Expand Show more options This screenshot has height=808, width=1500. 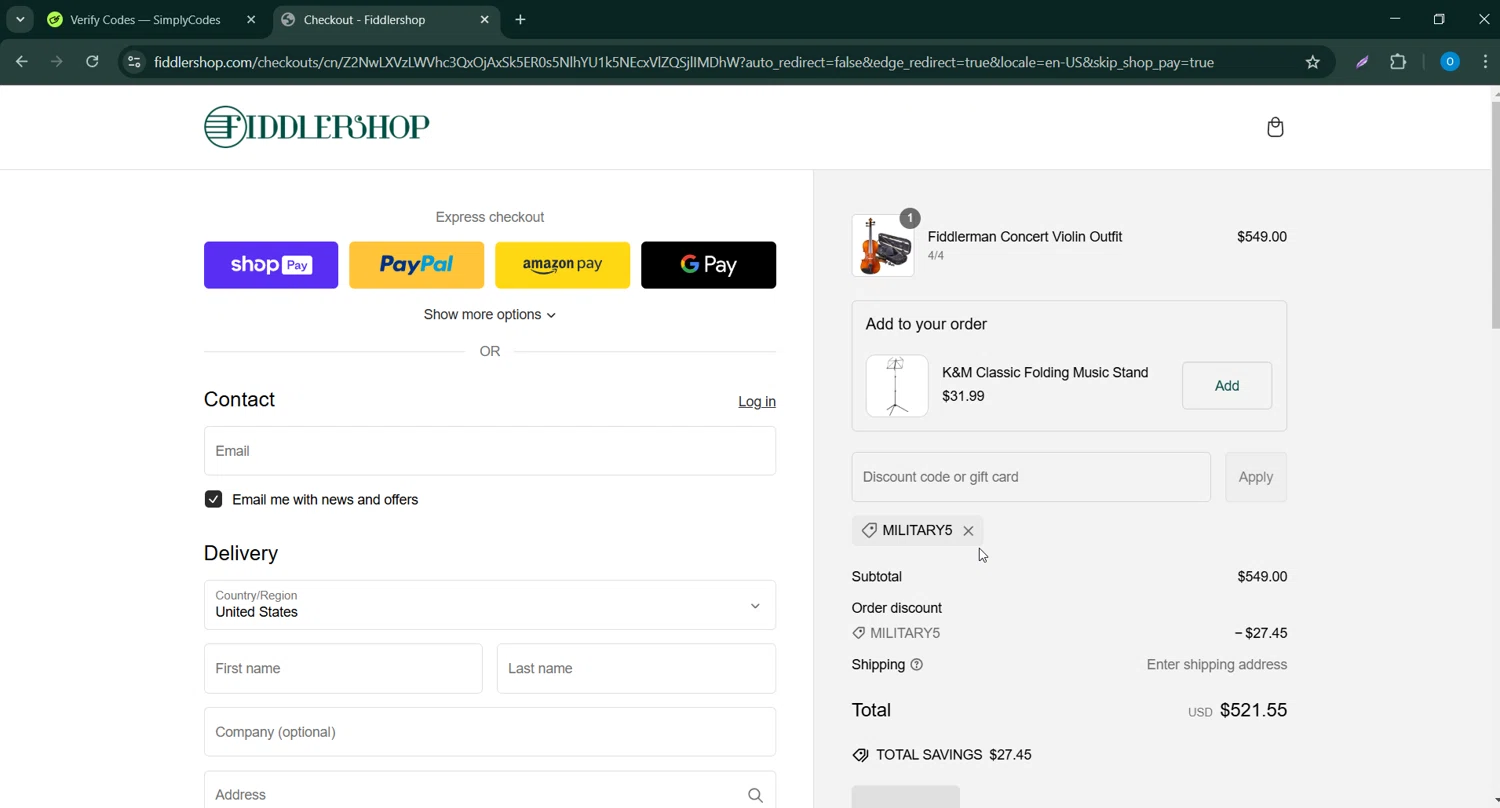489,315
